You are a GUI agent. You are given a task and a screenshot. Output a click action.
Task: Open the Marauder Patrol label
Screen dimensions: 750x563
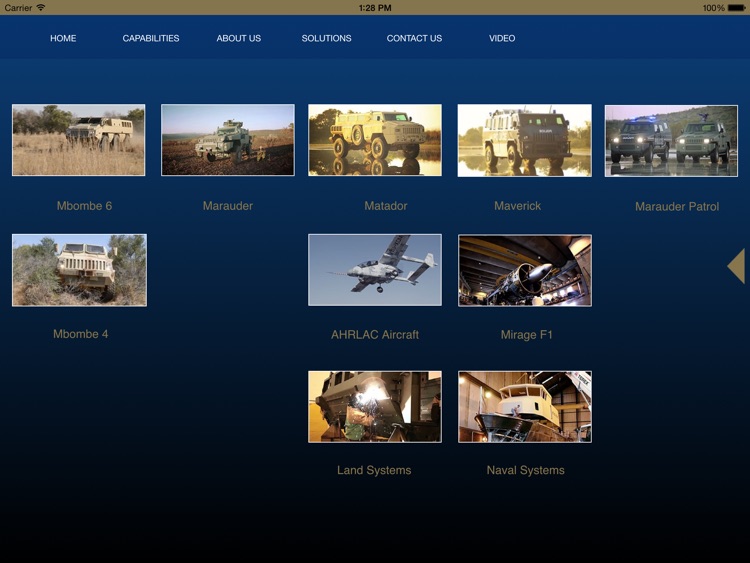tap(677, 207)
